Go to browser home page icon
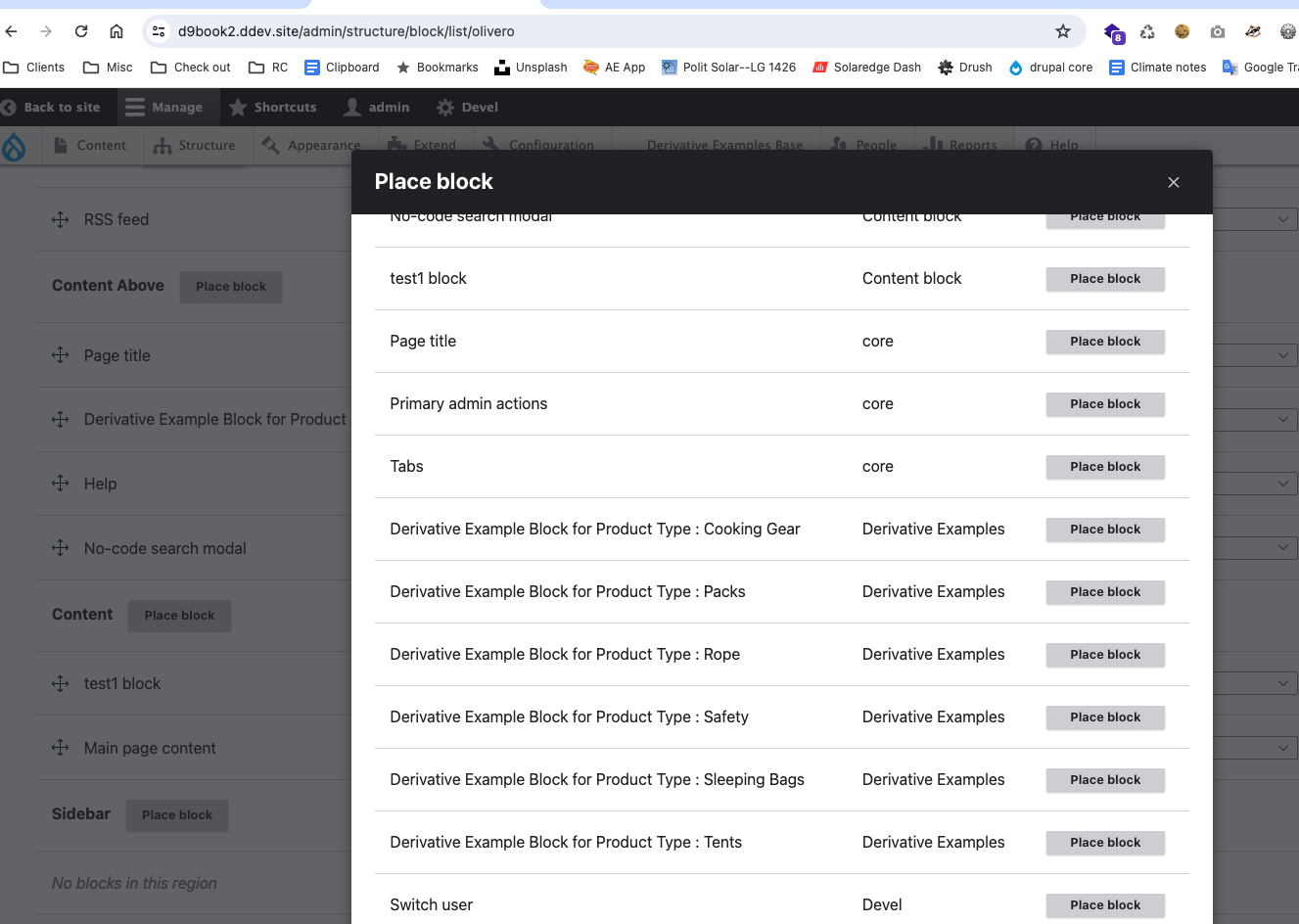This screenshot has width=1299, height=924. (116, 31)
